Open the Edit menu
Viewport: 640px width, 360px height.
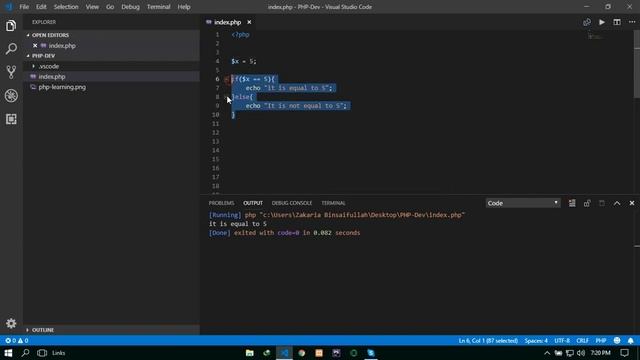pos(41,7)
